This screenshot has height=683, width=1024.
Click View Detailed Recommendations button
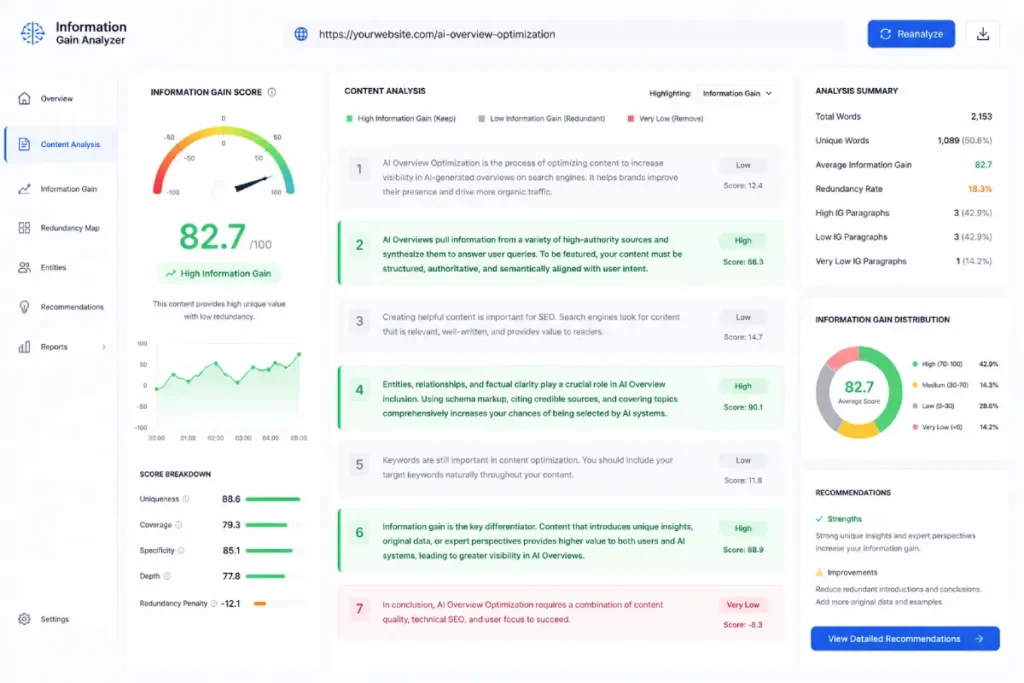click(x=905, y=639)
